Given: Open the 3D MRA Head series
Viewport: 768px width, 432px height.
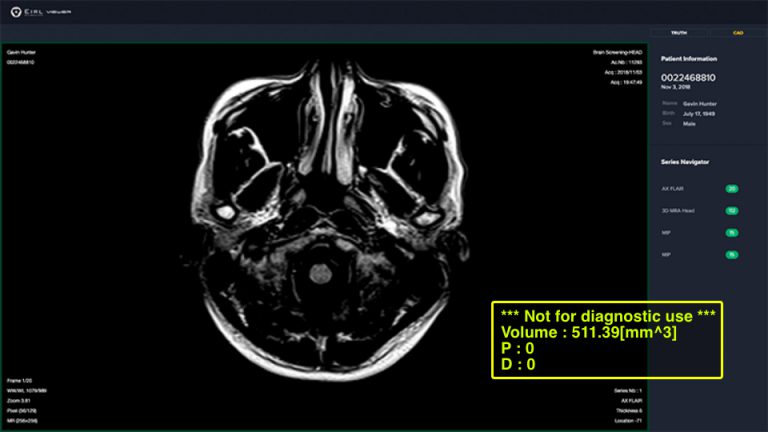Looking at the screenshot, I should point(678,211).
